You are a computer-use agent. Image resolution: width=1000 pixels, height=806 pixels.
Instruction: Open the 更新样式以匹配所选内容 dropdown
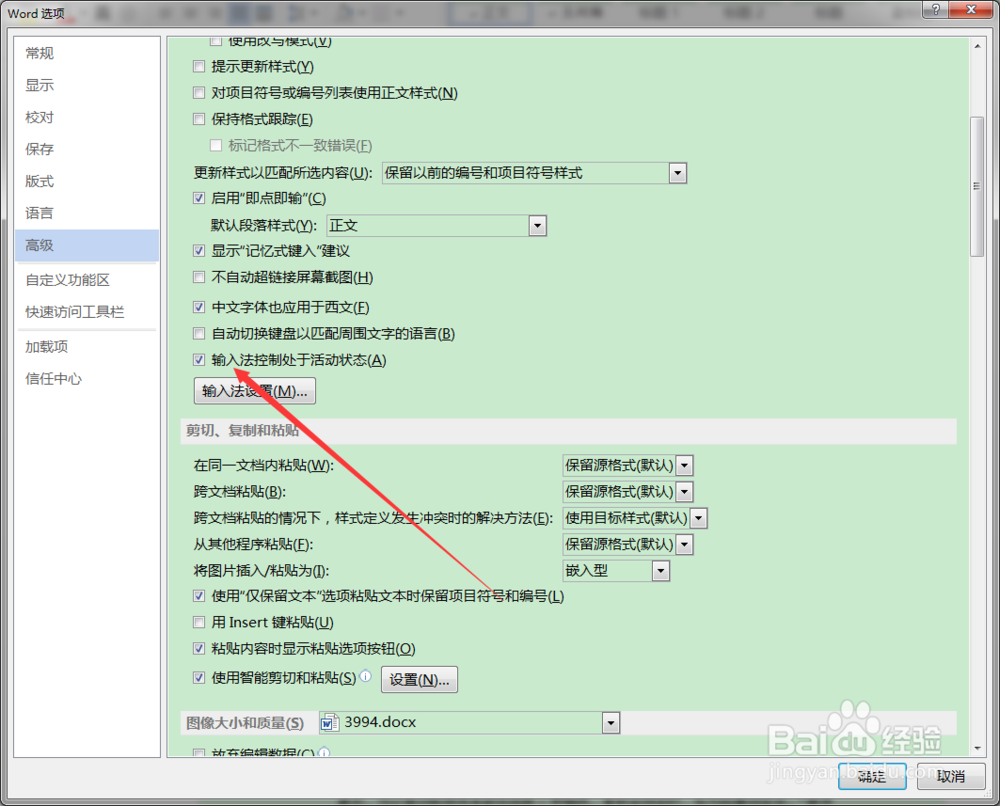[678, 172]
